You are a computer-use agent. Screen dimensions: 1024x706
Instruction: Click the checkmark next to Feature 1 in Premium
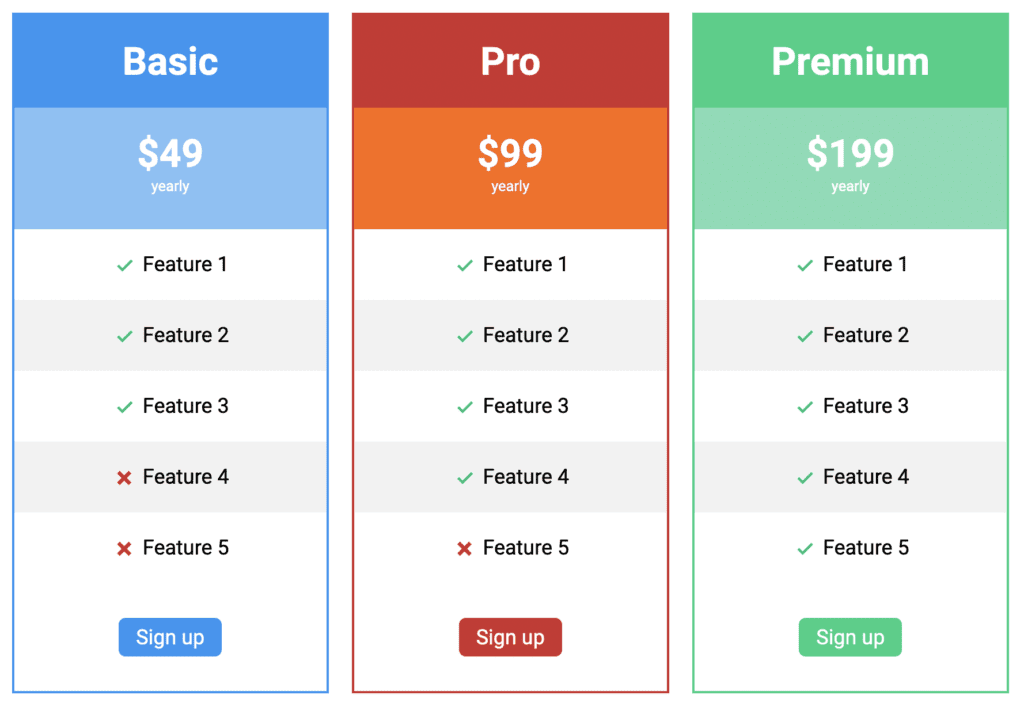click(804, 265)
